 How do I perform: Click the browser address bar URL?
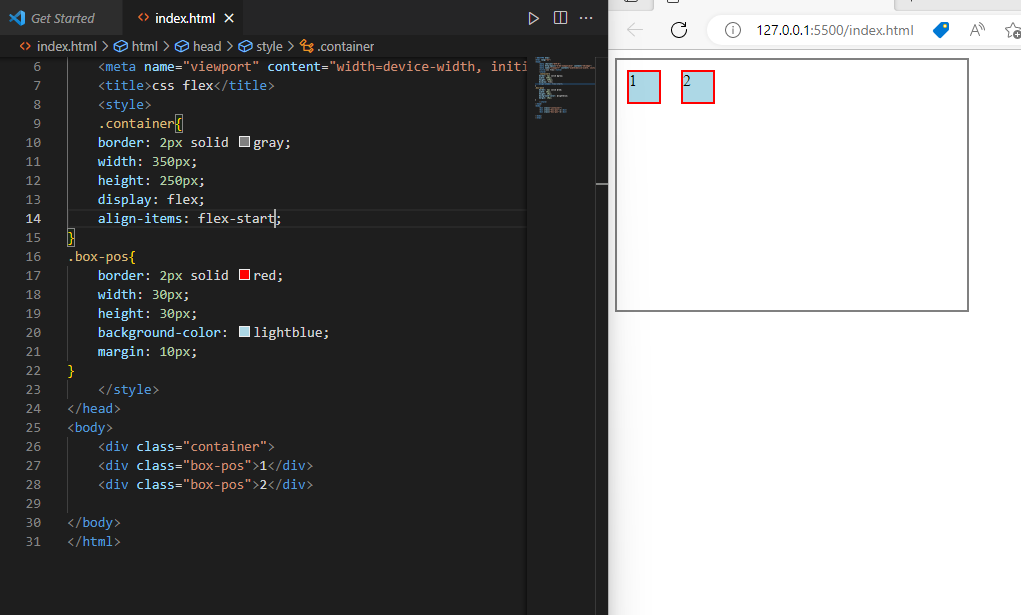[835, 30]
